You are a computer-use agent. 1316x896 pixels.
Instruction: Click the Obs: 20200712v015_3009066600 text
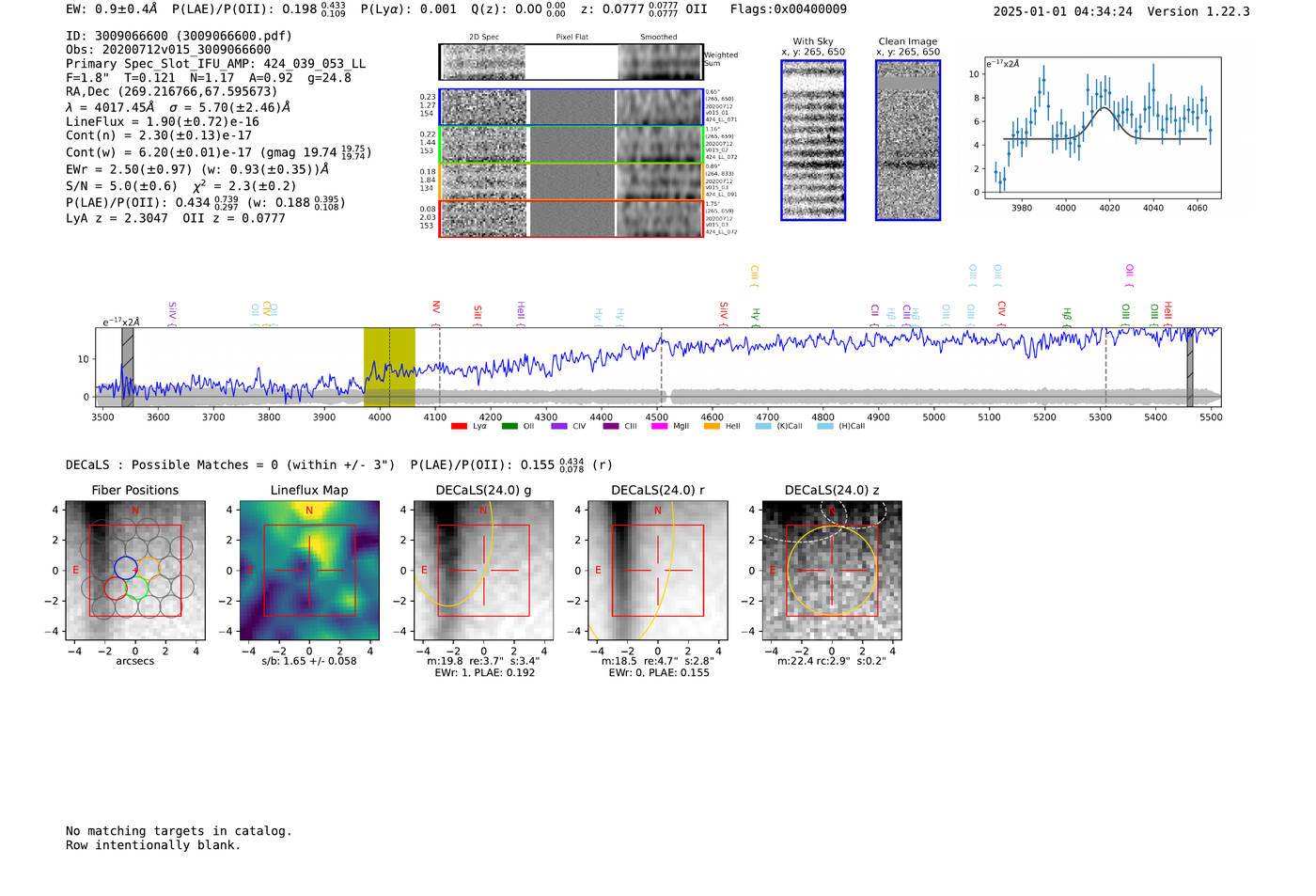click(168, 50)
